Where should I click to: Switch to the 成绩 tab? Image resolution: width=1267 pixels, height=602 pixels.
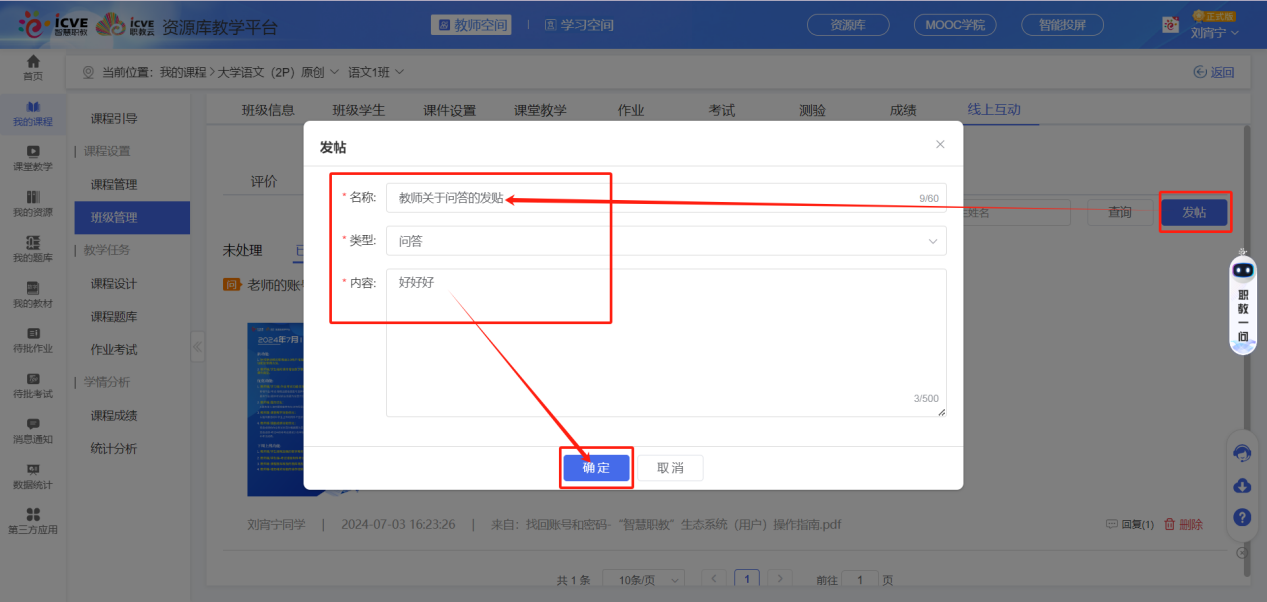(x=901, y=110)
